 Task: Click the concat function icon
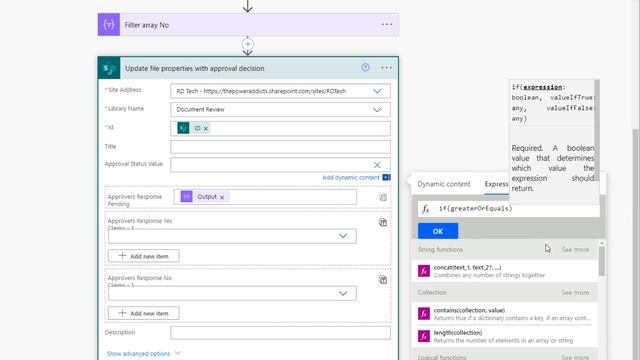pyautogui.click(x=424, y=271)
